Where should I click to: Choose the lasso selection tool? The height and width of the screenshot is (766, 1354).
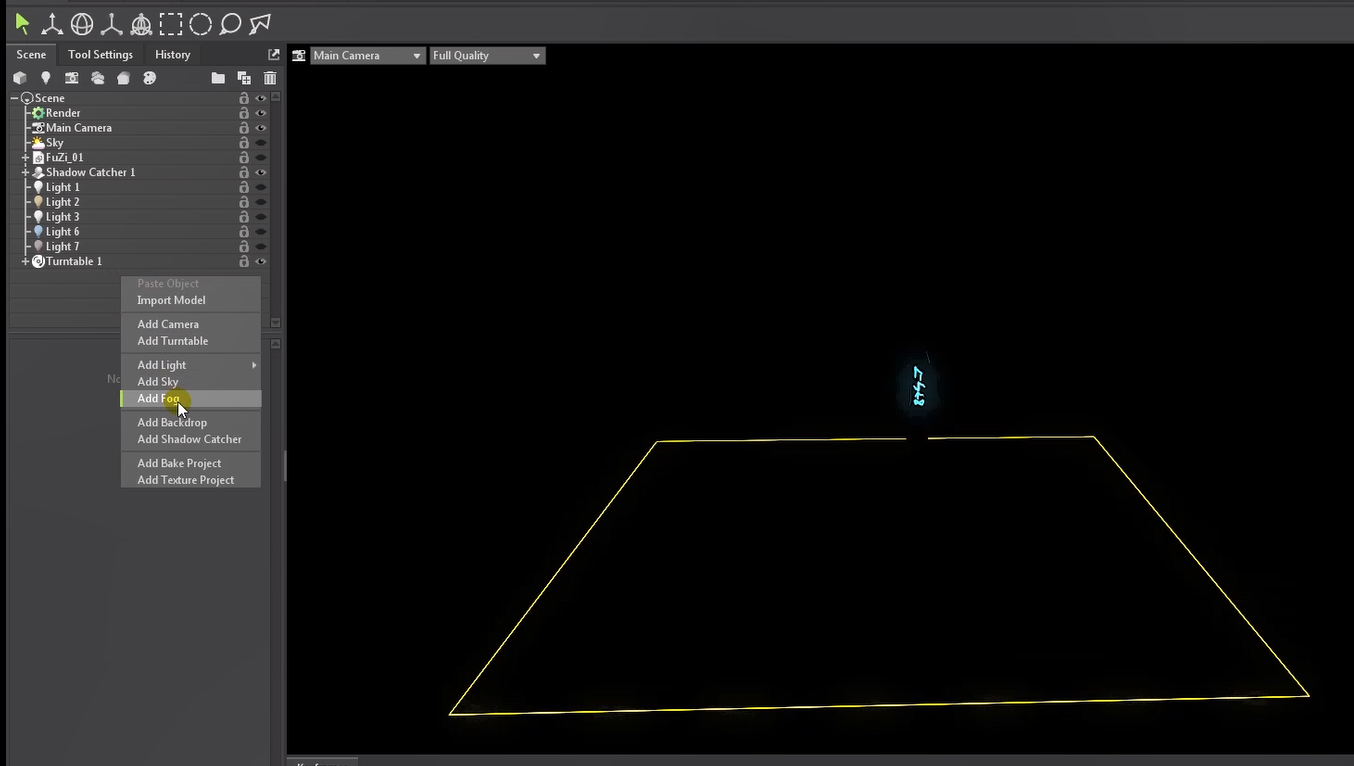(230, 24)
